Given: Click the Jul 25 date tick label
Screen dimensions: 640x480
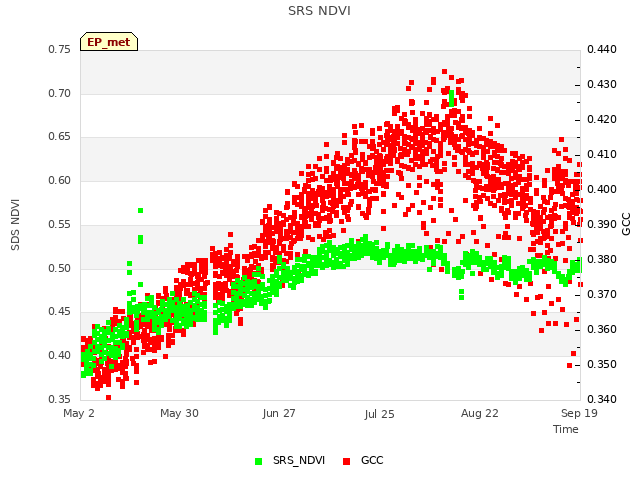Looking at the screenshot, I should (x=379, y=414).
